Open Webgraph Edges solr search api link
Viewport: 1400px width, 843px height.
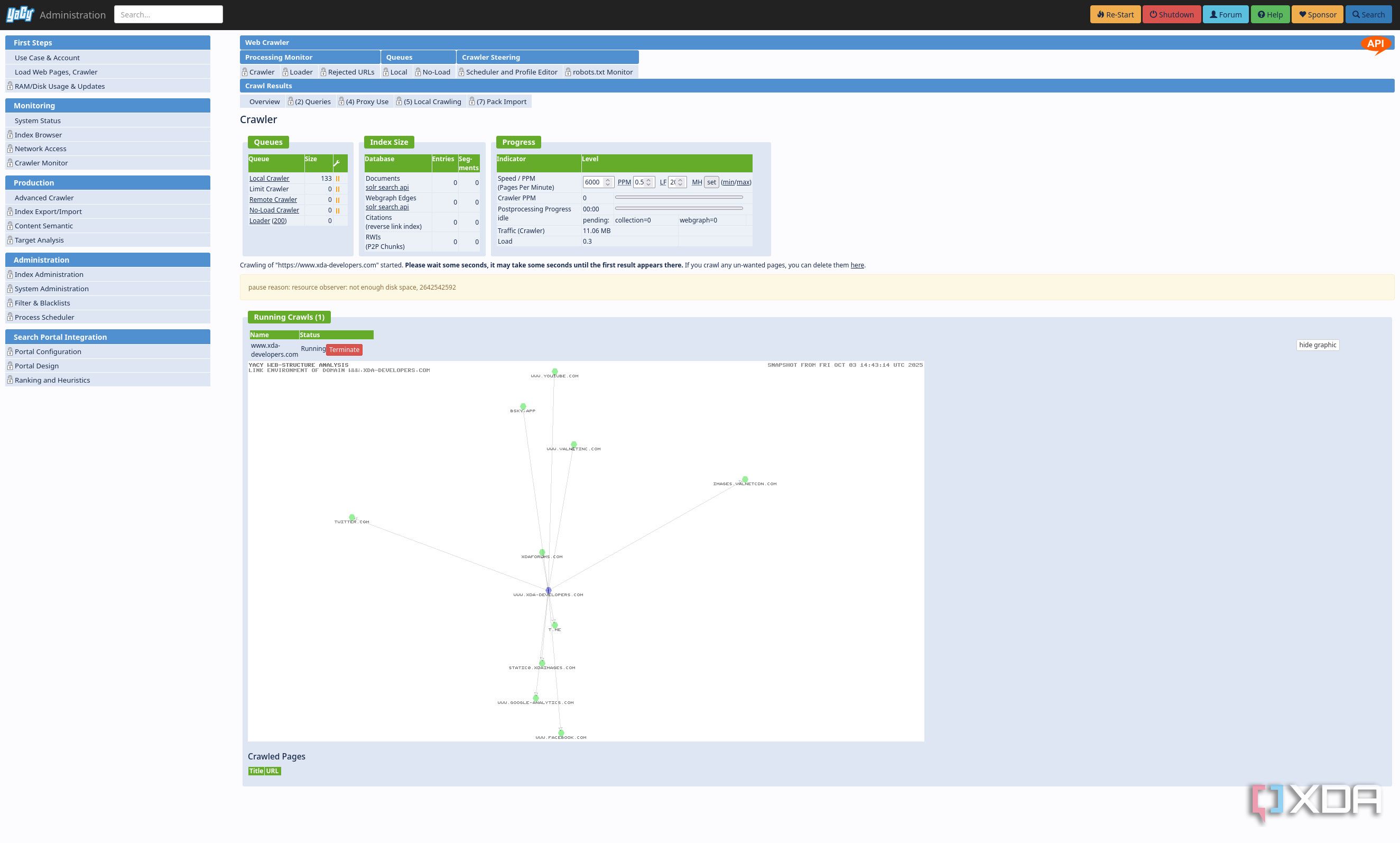[387, 207]
